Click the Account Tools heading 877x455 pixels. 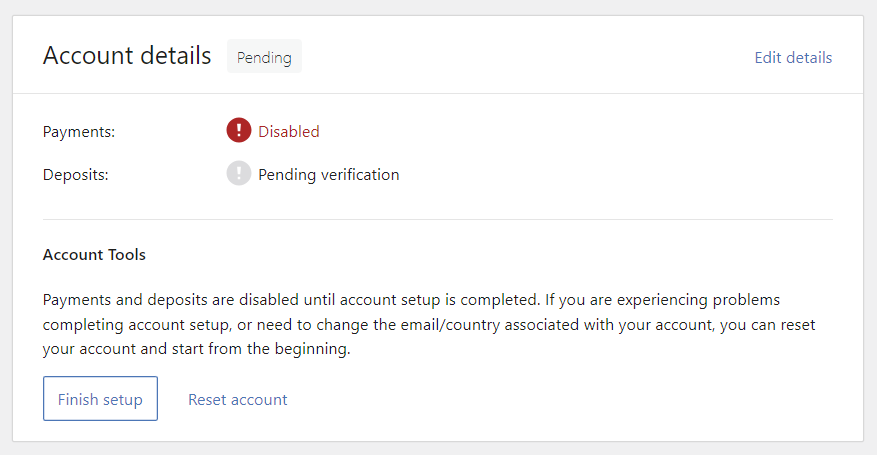(94, 255)
